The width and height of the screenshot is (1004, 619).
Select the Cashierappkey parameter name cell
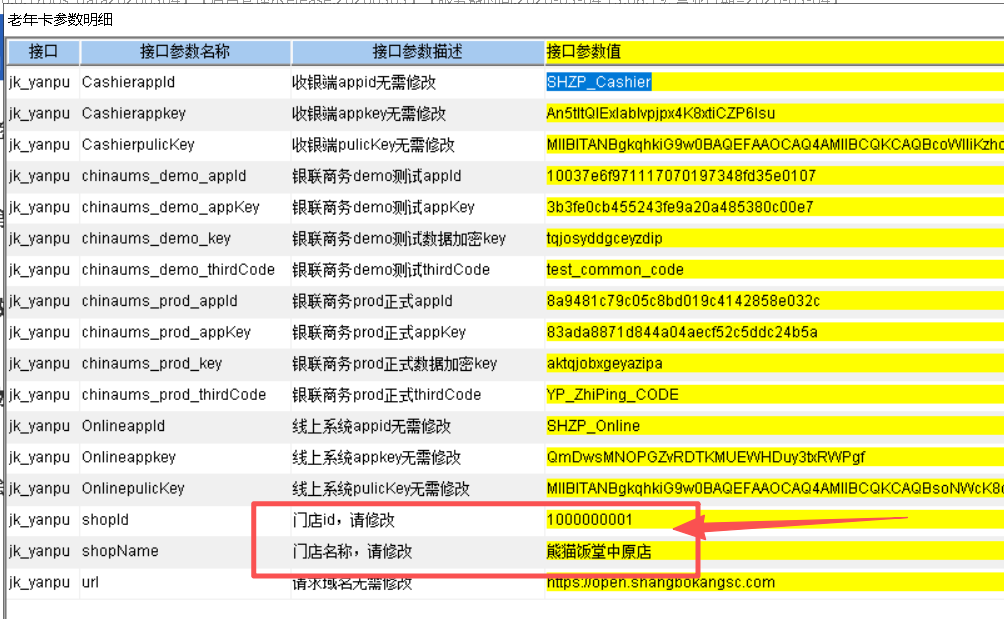(x=133, y=113)
